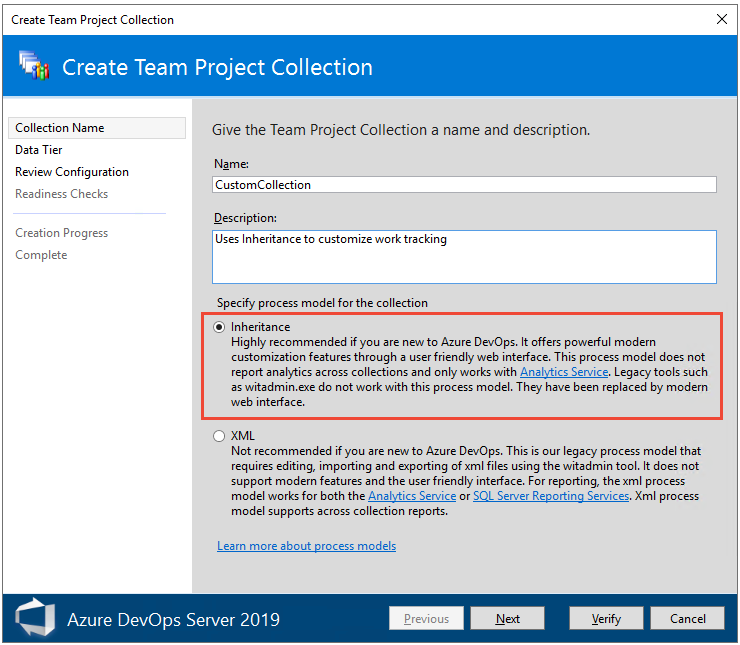Select the Inheritance process model radio button
740x645 pixels.
click(x=219, y=327)
